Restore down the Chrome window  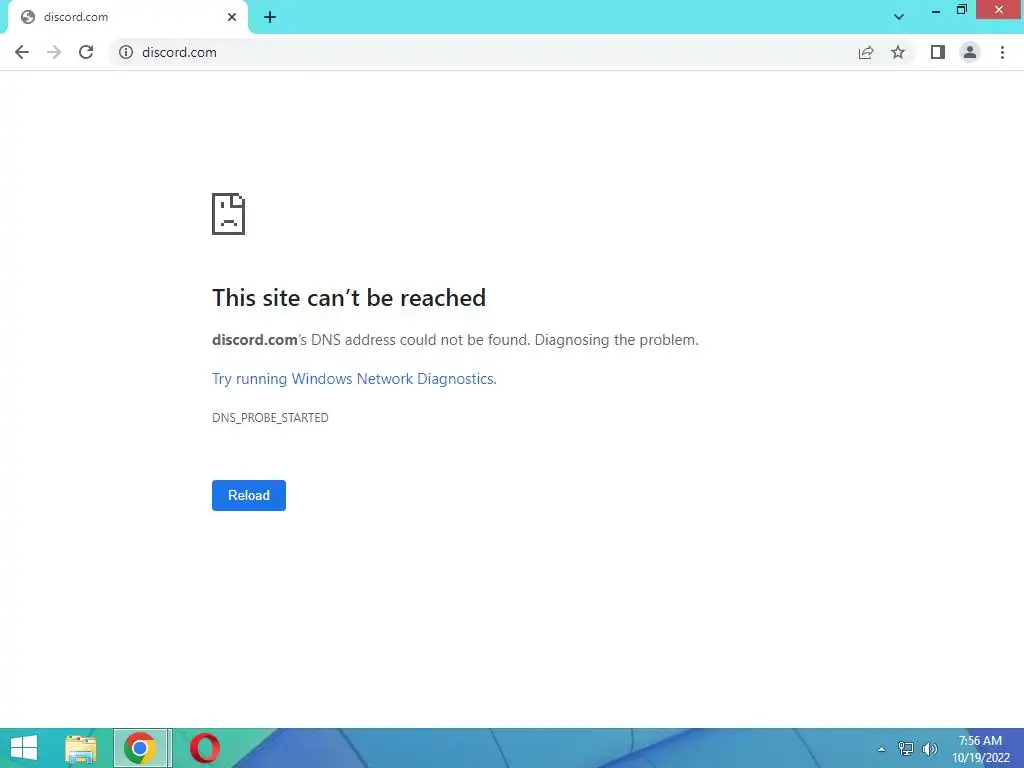(x=962, y=10)
